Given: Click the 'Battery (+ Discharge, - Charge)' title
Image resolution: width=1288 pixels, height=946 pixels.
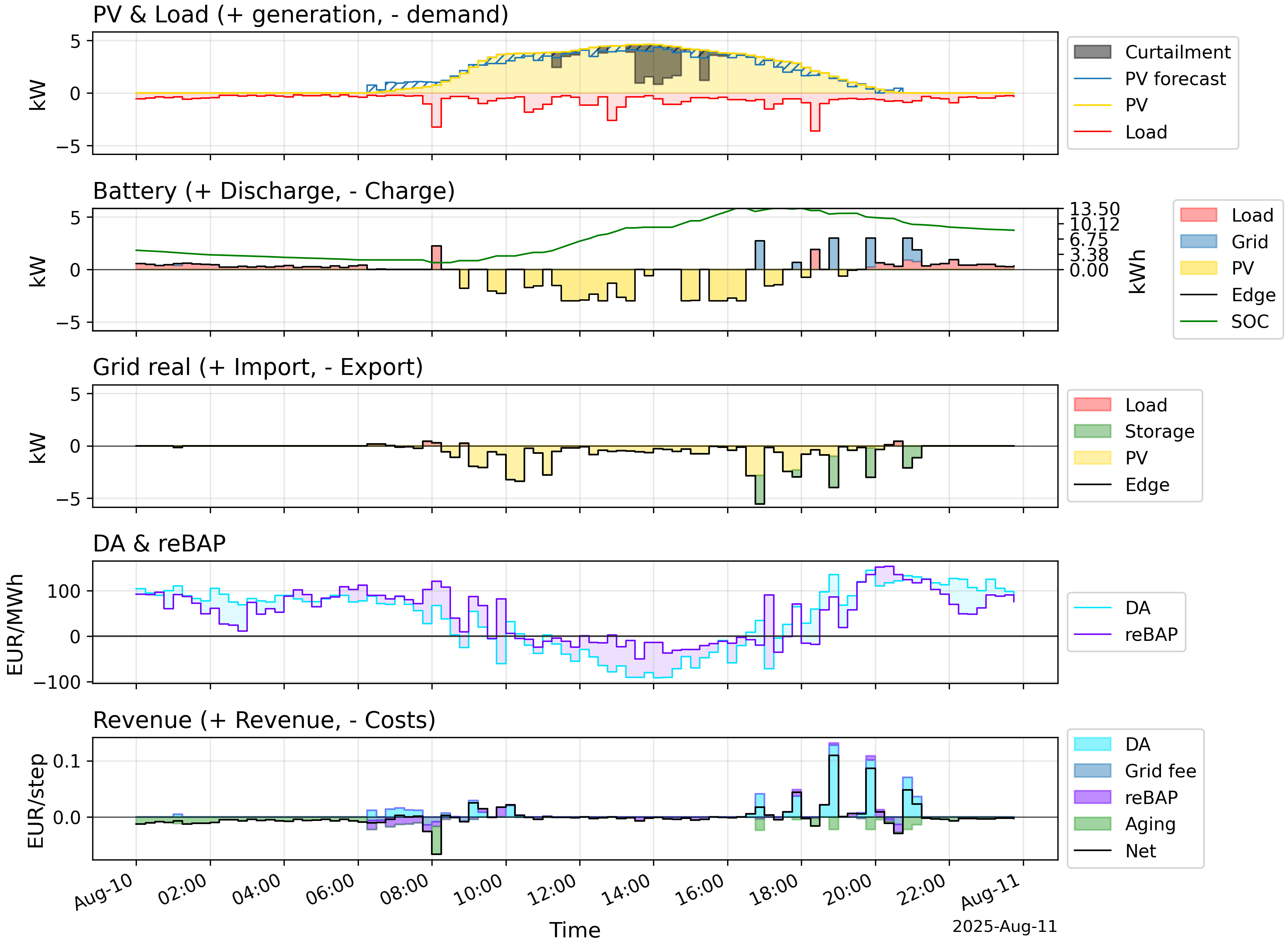Looking at the screenshot, I should pyautogui.click(x=274, y=191).
